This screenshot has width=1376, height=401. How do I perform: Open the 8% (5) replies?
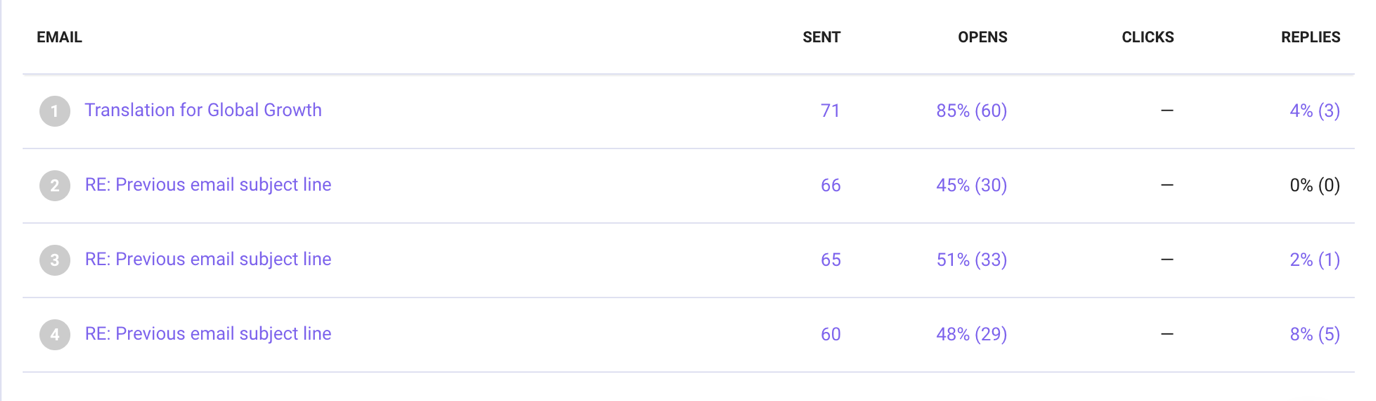point(1314,334)
